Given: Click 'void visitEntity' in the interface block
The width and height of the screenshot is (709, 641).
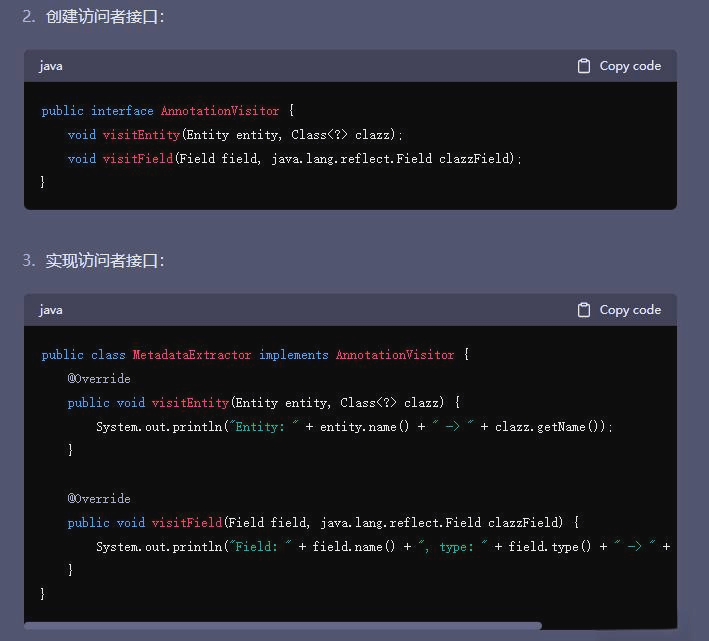Looking at the screenshot, I should [x=124, y=135].
